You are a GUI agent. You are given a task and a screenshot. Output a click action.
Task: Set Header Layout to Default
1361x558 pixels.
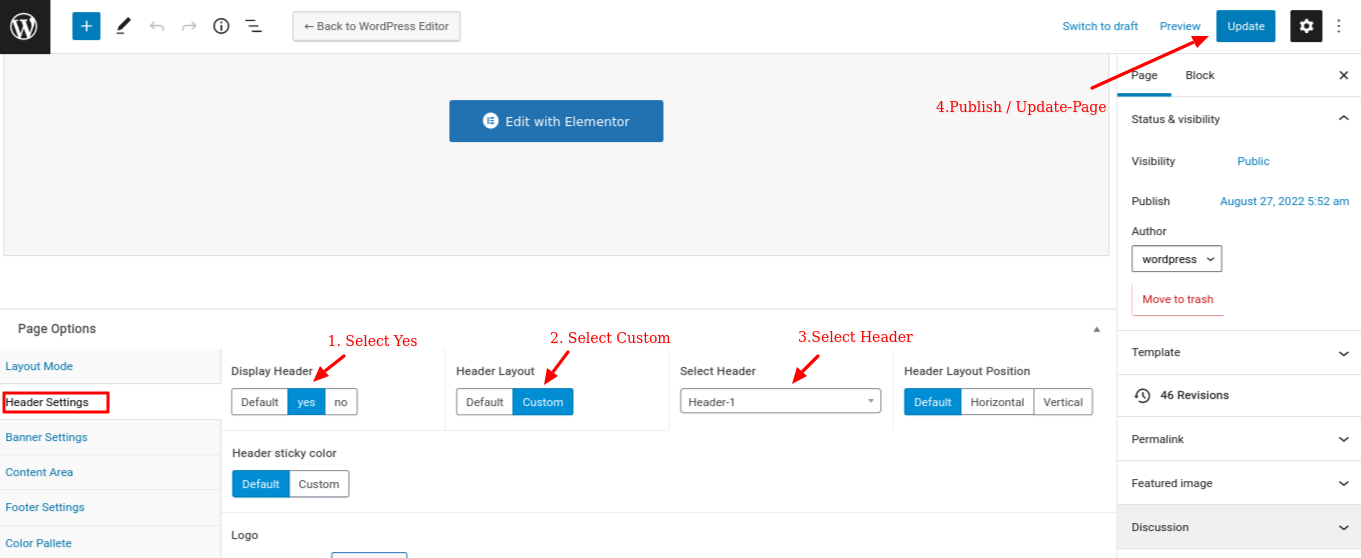[484, 402]
